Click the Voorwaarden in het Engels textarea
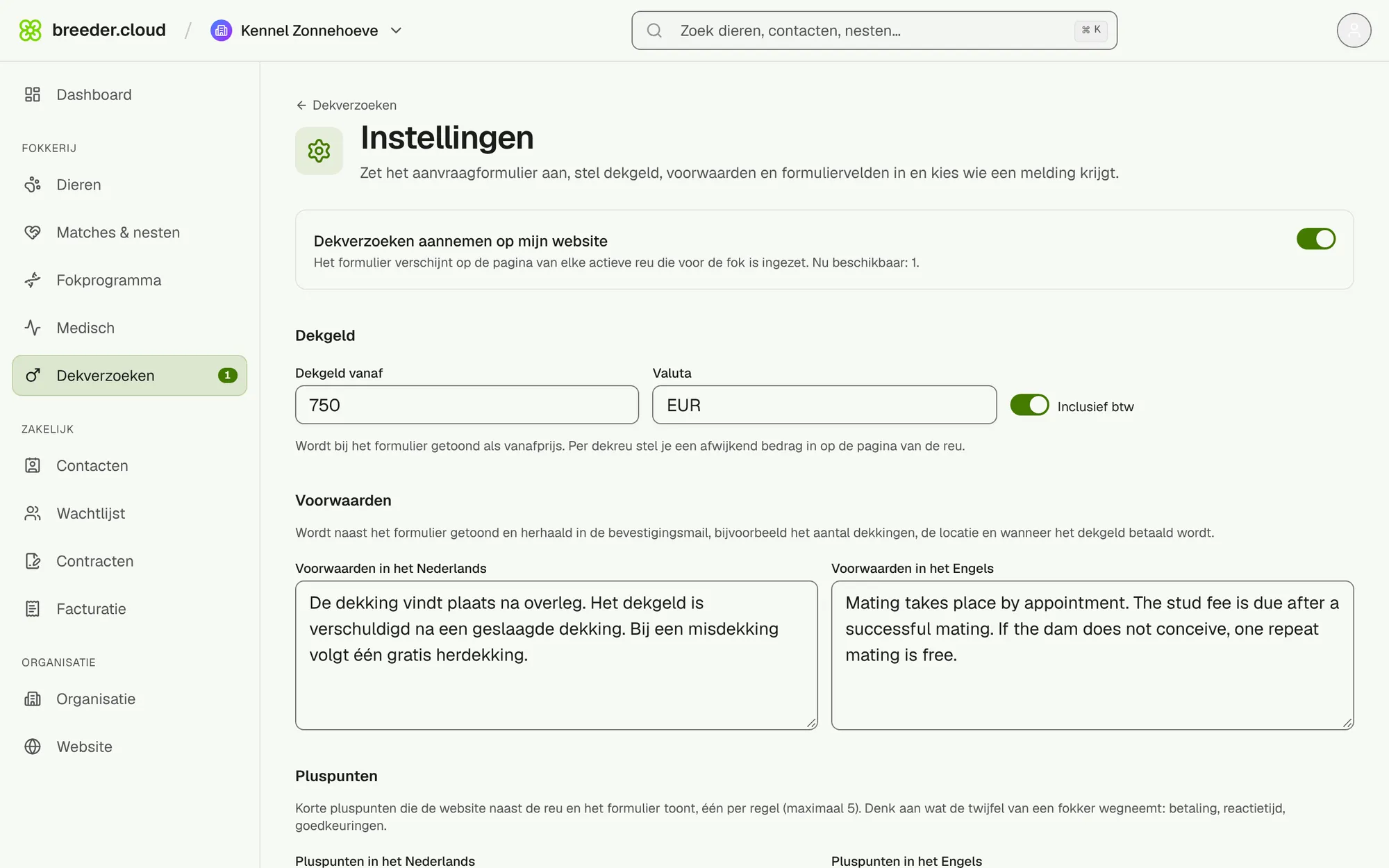This screenshot has height=868, width=1389. [x=1092, y=656]
